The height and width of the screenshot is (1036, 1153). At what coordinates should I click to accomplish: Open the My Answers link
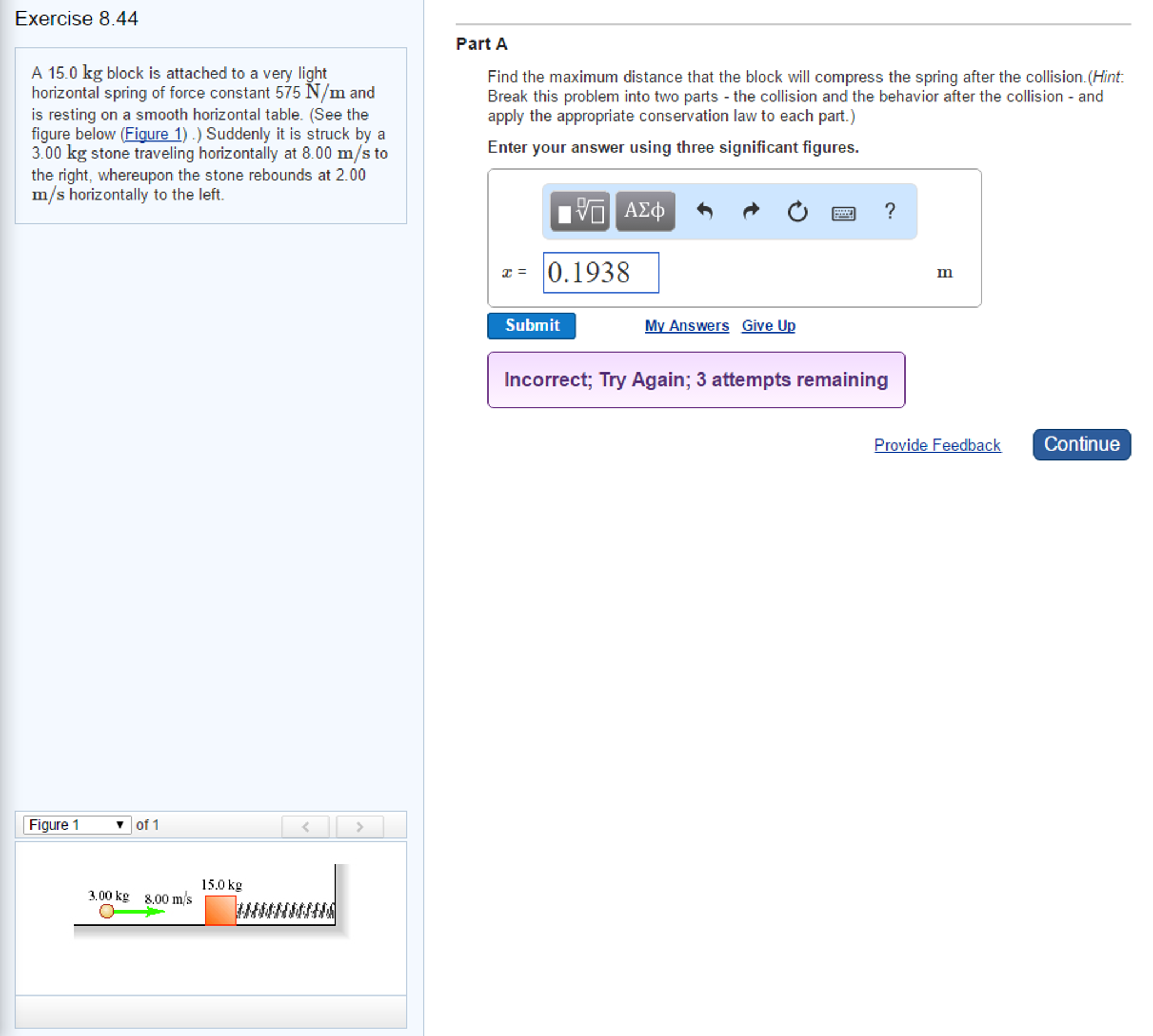686,326
